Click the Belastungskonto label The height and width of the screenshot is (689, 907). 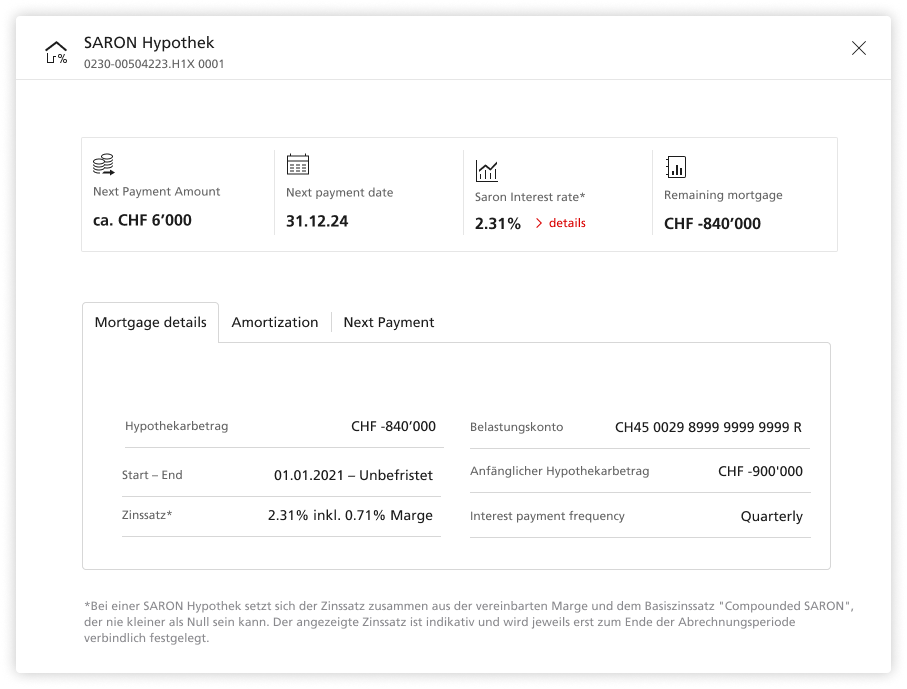(517, 427)
